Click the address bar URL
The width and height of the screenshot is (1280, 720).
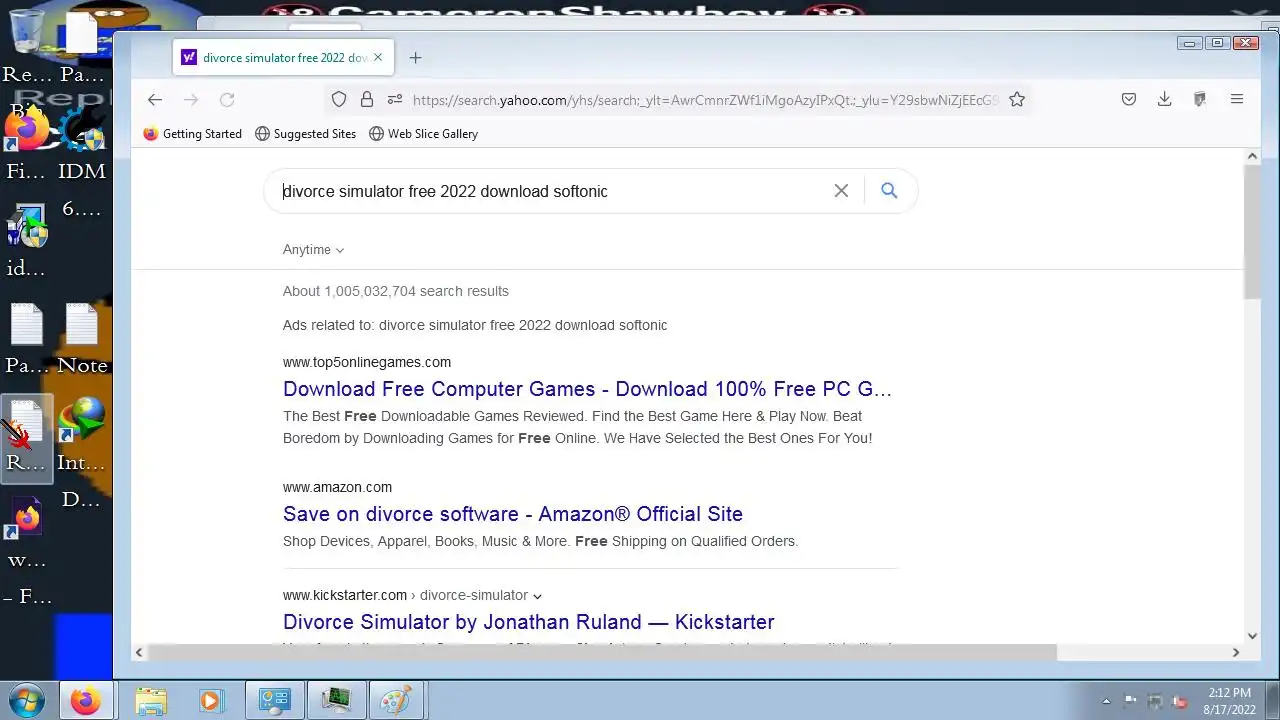pyautogui.click(x=704, y=99)
